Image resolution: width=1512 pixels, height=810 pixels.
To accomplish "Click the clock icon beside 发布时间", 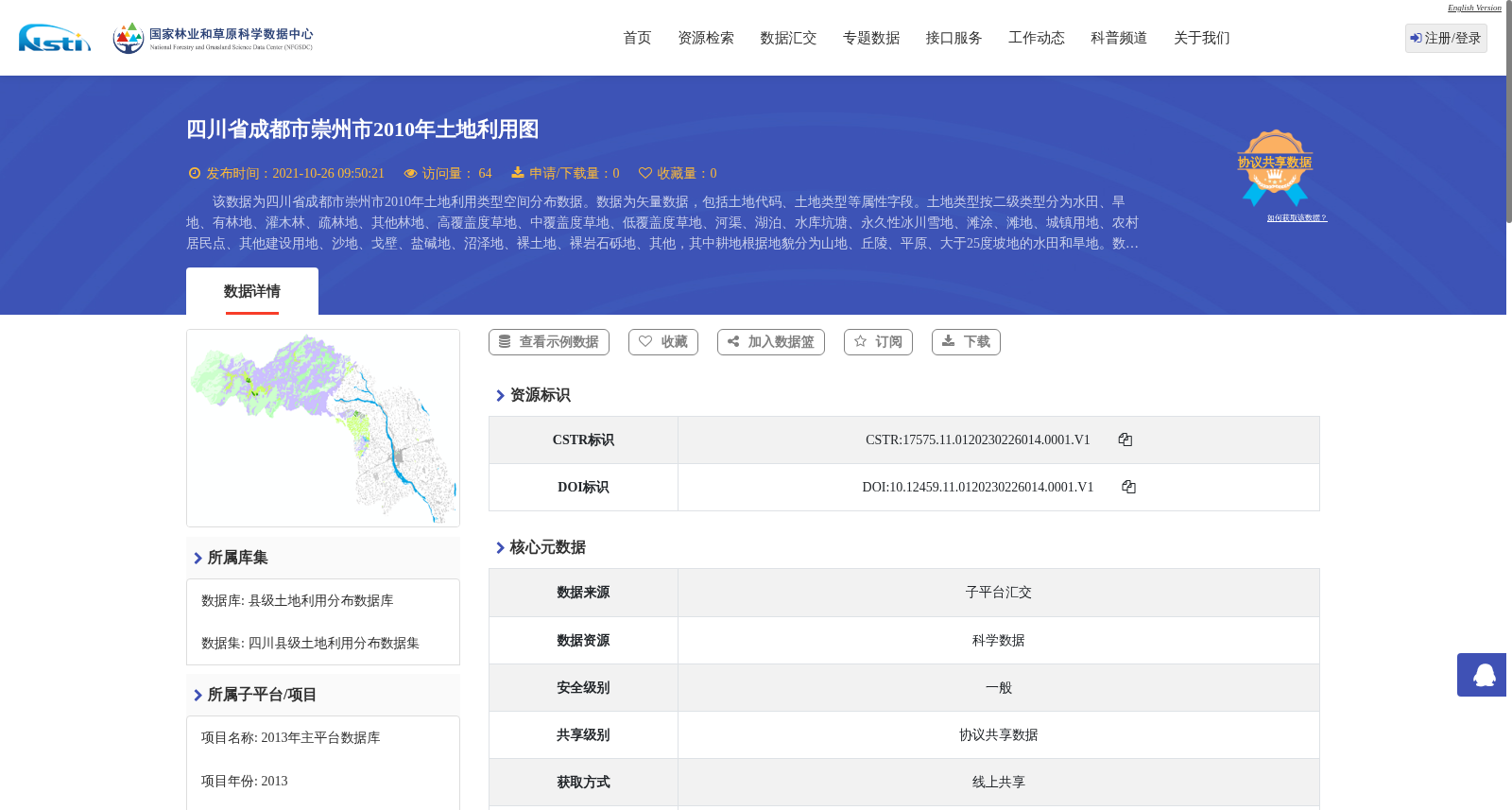I will (195, 173).
